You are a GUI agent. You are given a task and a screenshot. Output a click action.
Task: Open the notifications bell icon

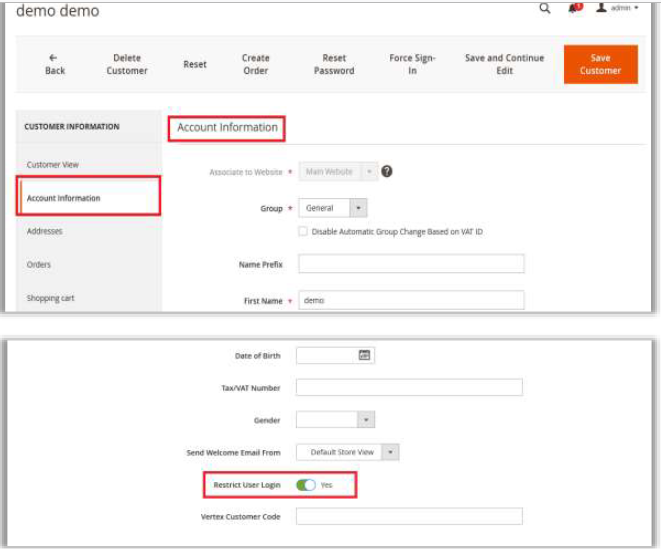click(x=575, y=8)
